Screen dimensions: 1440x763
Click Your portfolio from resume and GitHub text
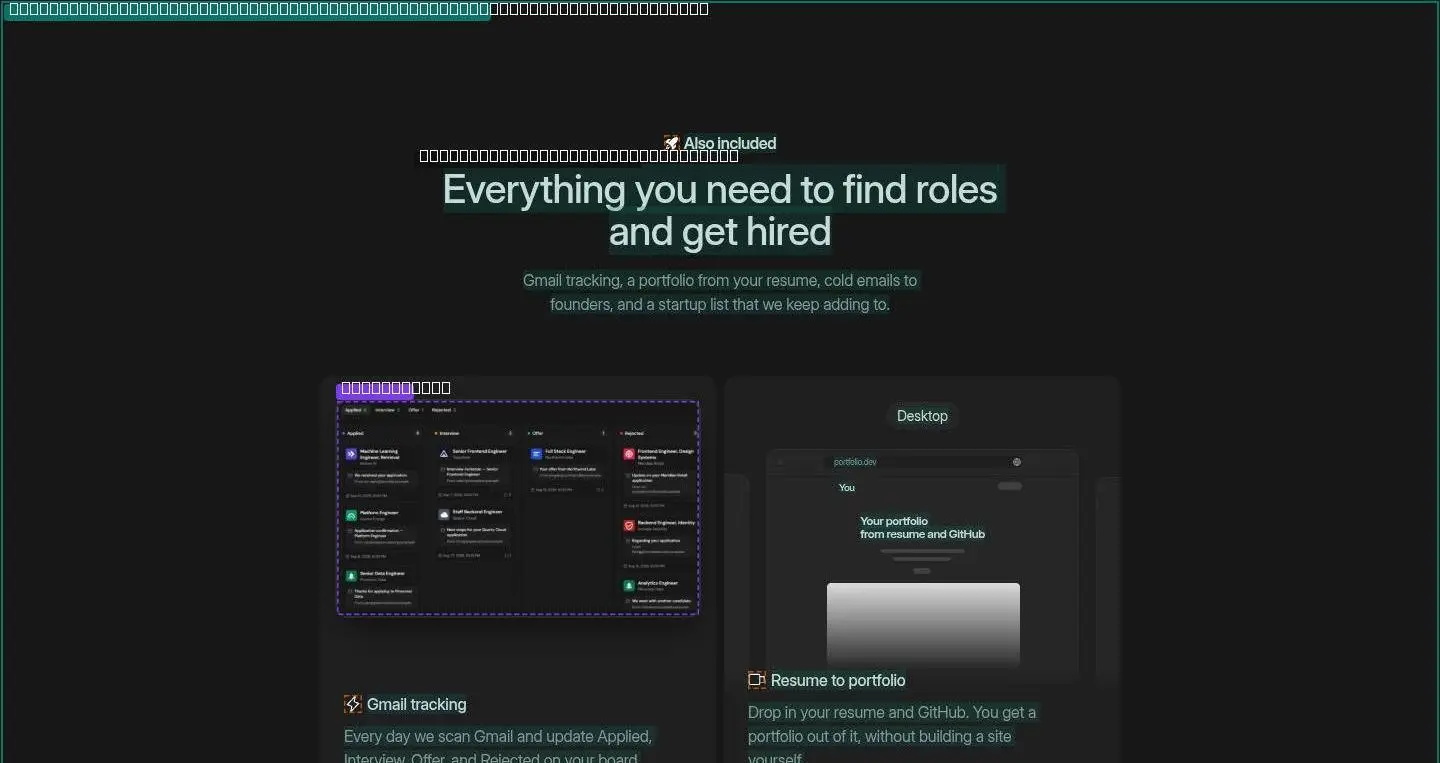click(922, 528)
